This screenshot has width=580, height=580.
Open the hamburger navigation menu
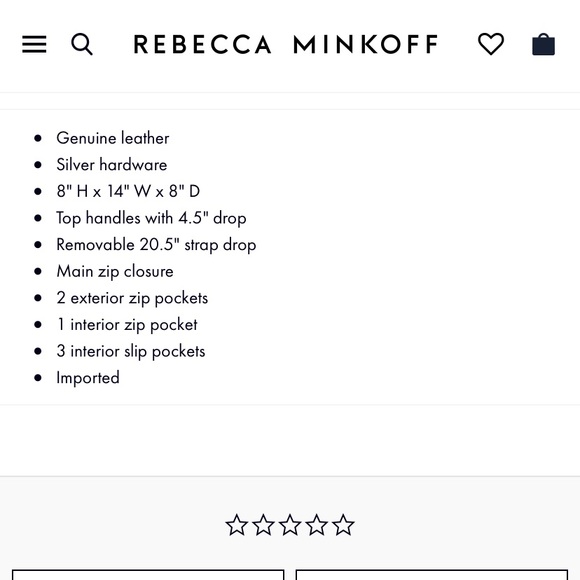(34, 44)
